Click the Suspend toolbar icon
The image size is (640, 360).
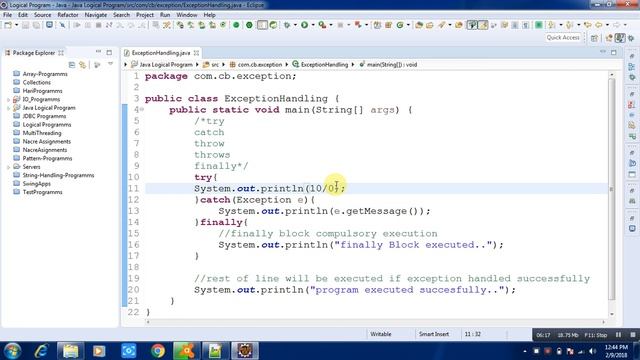tap(88, 25)
